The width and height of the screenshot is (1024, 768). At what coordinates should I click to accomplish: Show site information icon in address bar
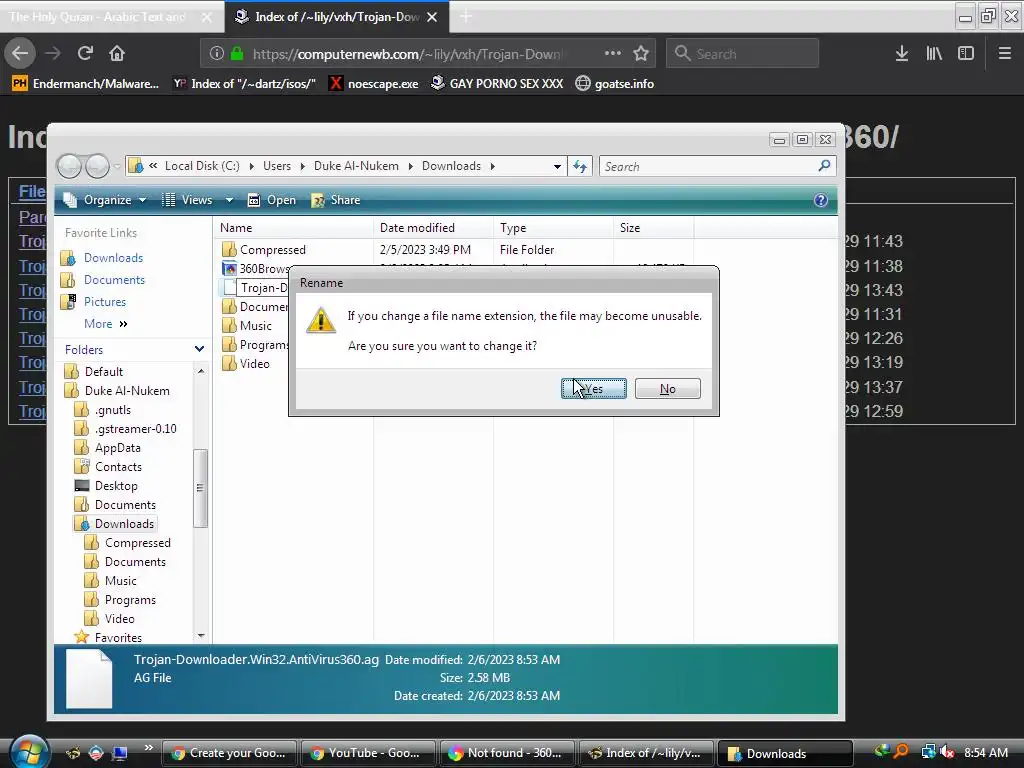[x=216, y=54]
